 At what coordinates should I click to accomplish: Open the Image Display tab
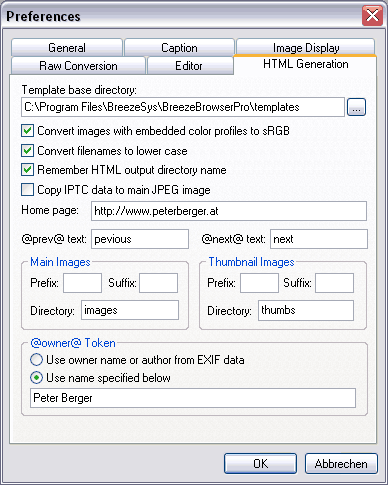click(306, 47)
